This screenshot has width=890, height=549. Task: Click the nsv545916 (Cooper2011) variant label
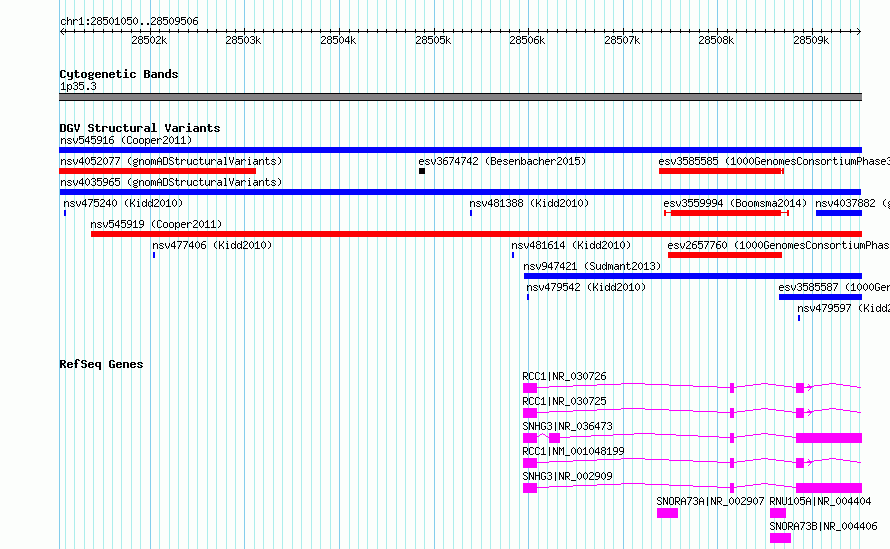(x=126, y=140)
